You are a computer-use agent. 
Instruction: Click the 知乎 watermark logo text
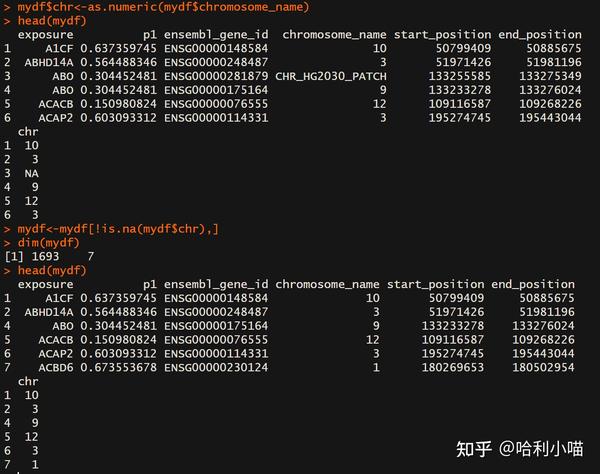tap(473, 448)
